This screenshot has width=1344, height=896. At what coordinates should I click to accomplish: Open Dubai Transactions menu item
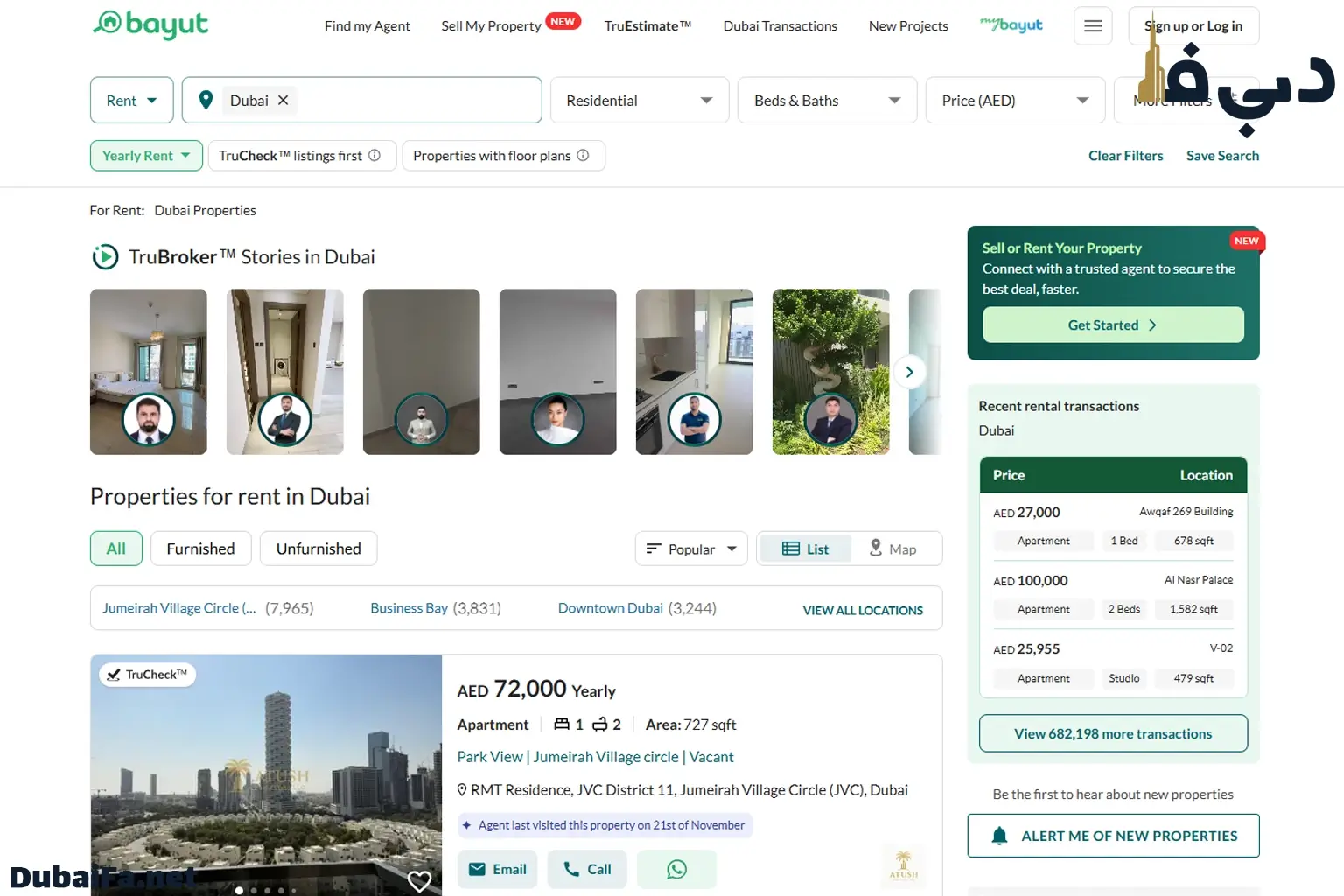[x=780, y=26]
